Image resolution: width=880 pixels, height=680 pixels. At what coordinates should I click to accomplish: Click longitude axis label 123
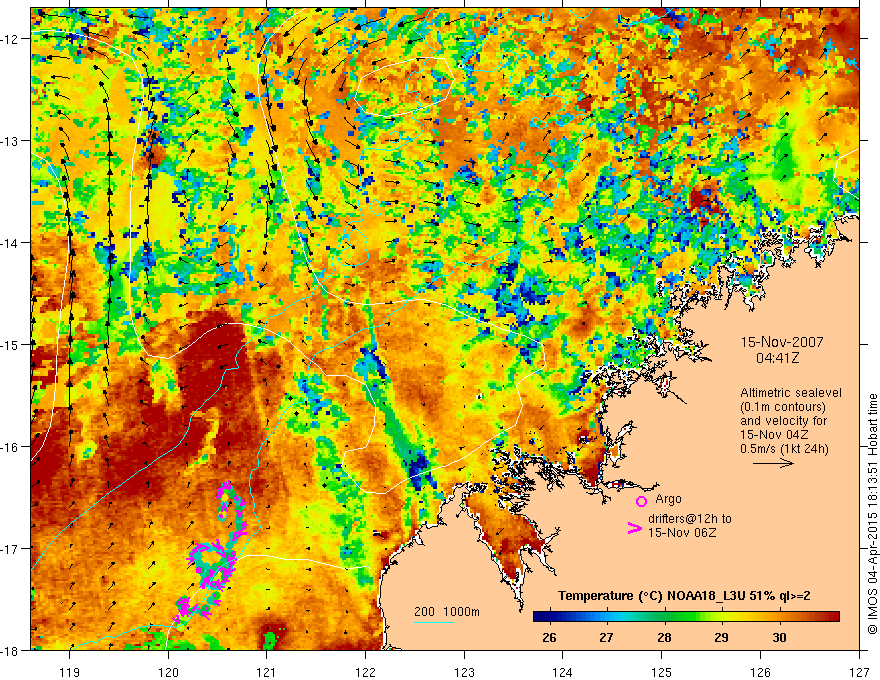pos(464,672)
